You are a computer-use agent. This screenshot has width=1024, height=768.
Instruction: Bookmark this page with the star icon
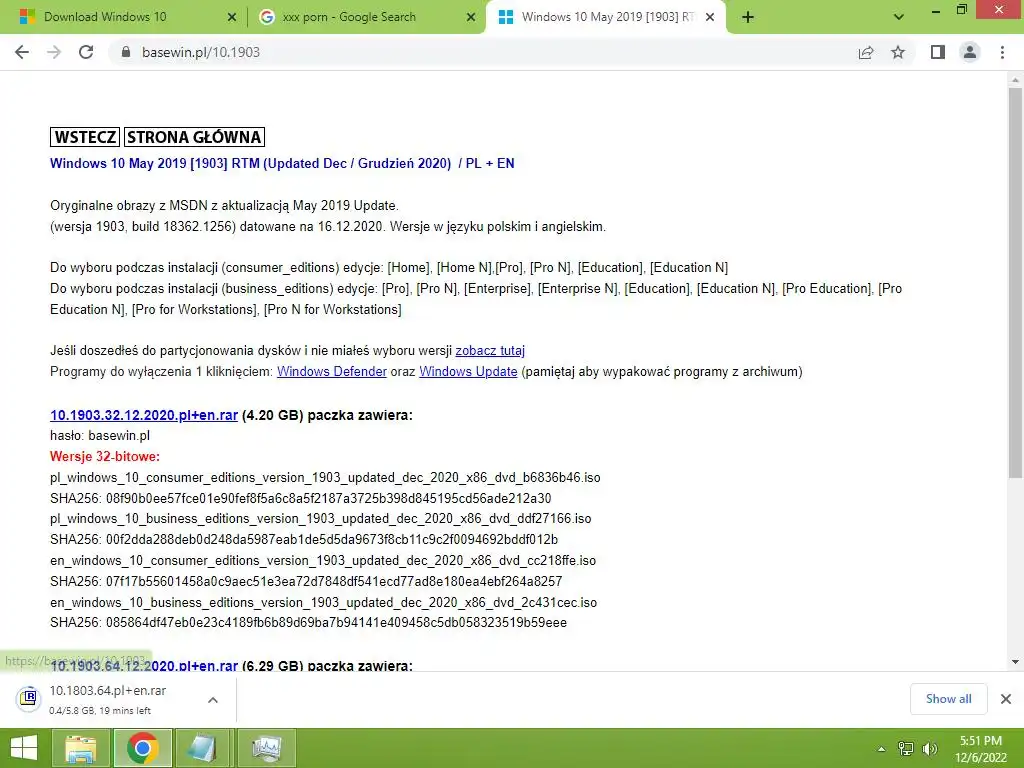[x=898, y=52]
